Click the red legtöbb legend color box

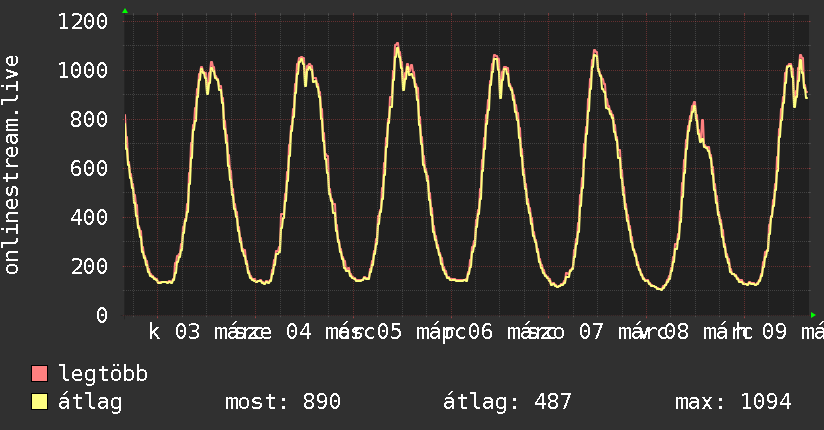(x=40, y=375)
